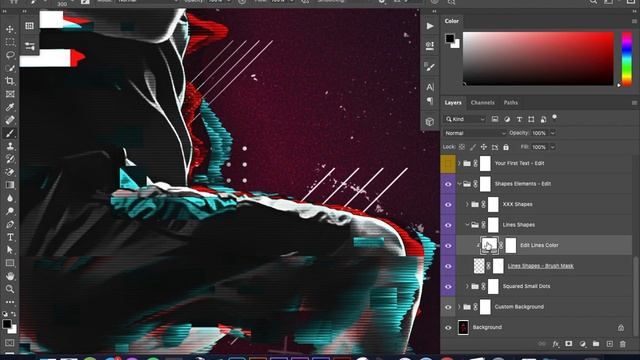Viewport: 640px width, 360px height.
Task: Select the Zoom tool
Action: coord(10,289)
